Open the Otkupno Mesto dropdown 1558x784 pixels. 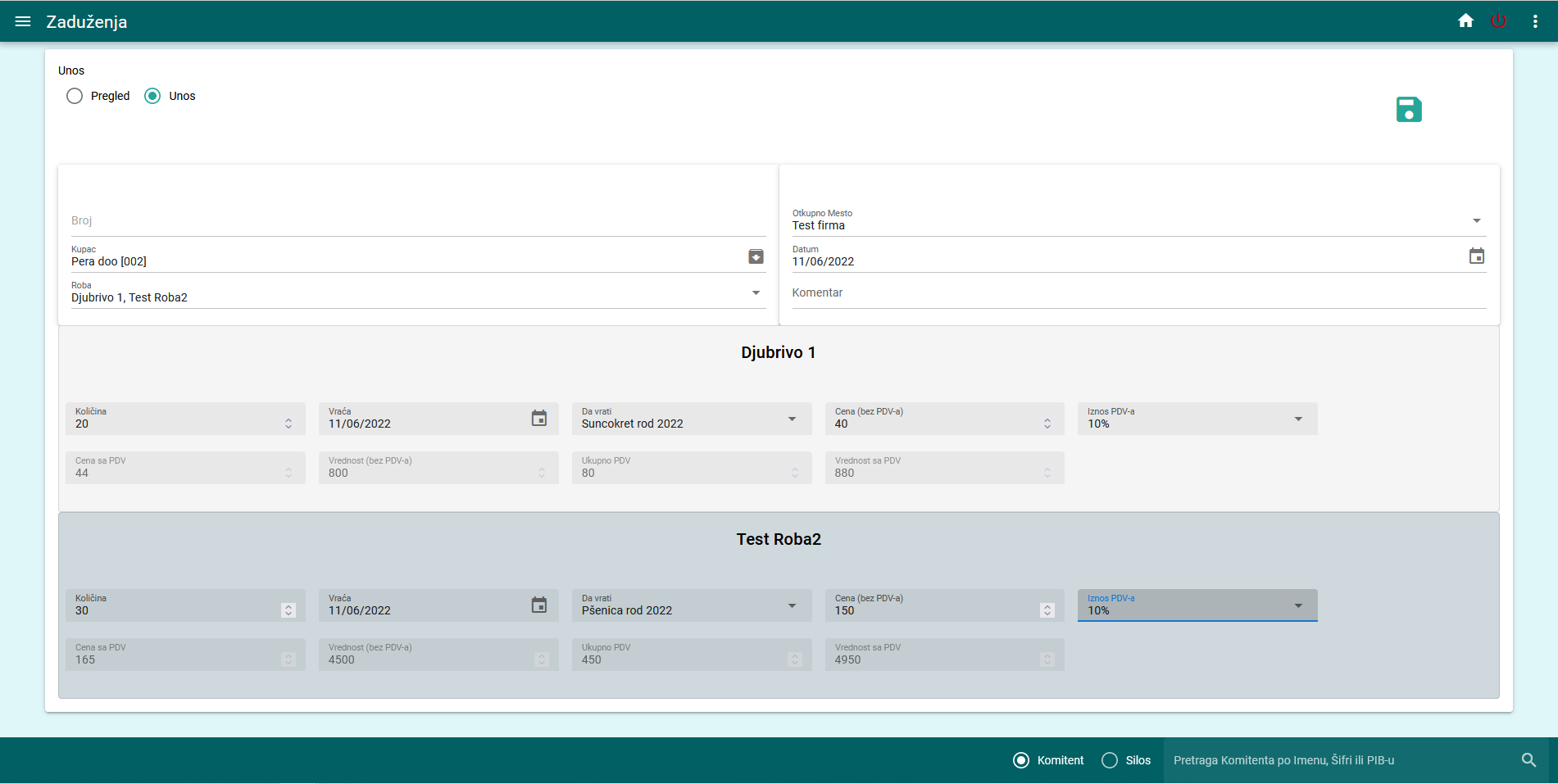pyautogui.click(x=1476, y=220)
